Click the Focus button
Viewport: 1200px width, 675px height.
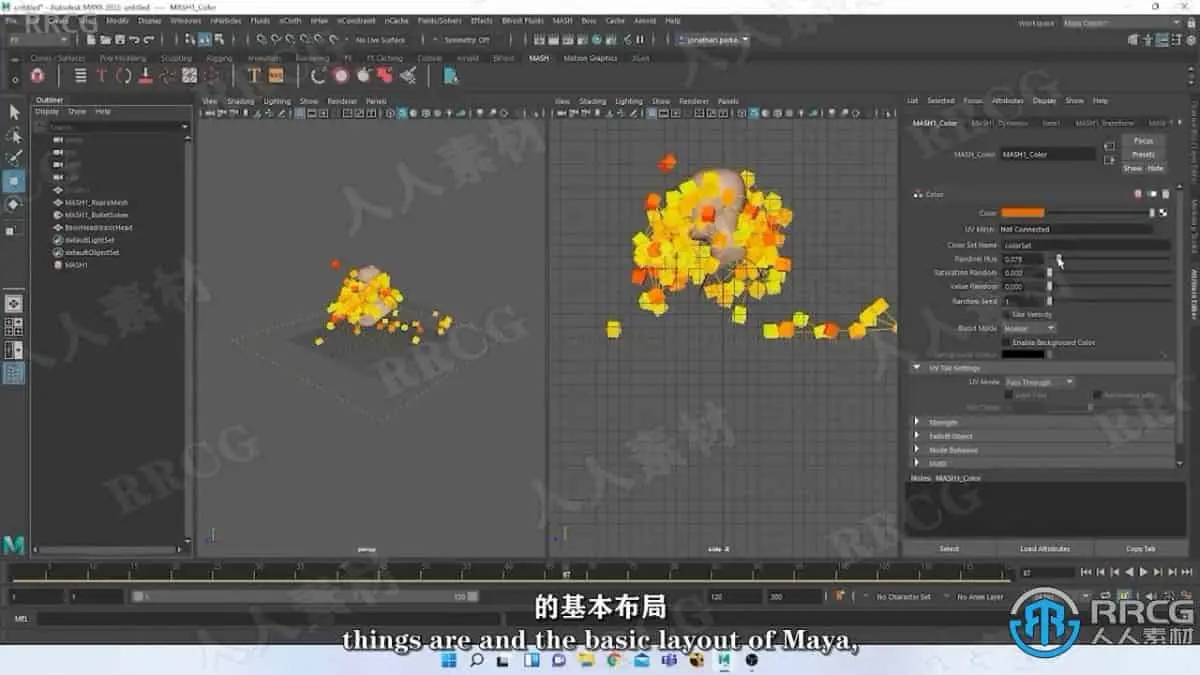pyautogui.click(x=1143, y=141)
